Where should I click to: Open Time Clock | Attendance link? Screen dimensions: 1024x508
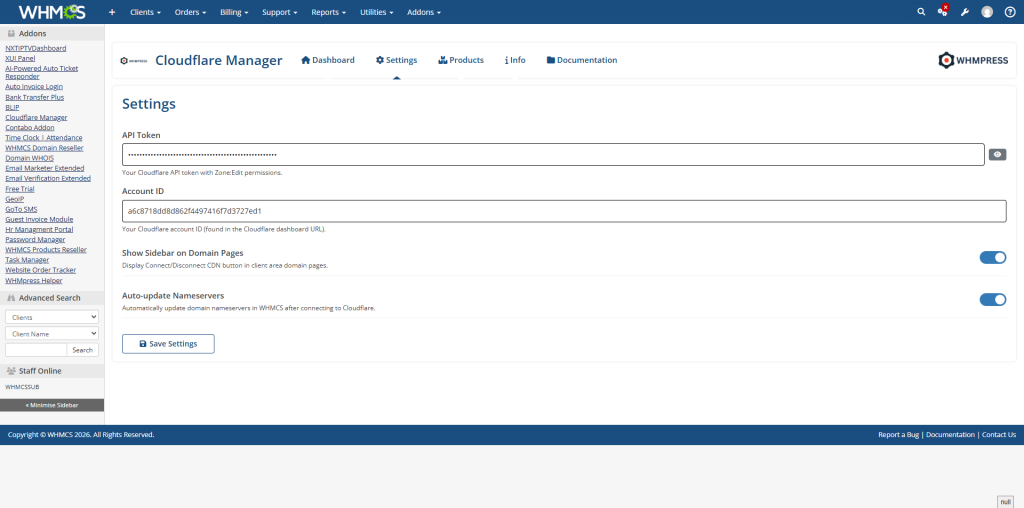pyautogui.click(x=44, y=138)
